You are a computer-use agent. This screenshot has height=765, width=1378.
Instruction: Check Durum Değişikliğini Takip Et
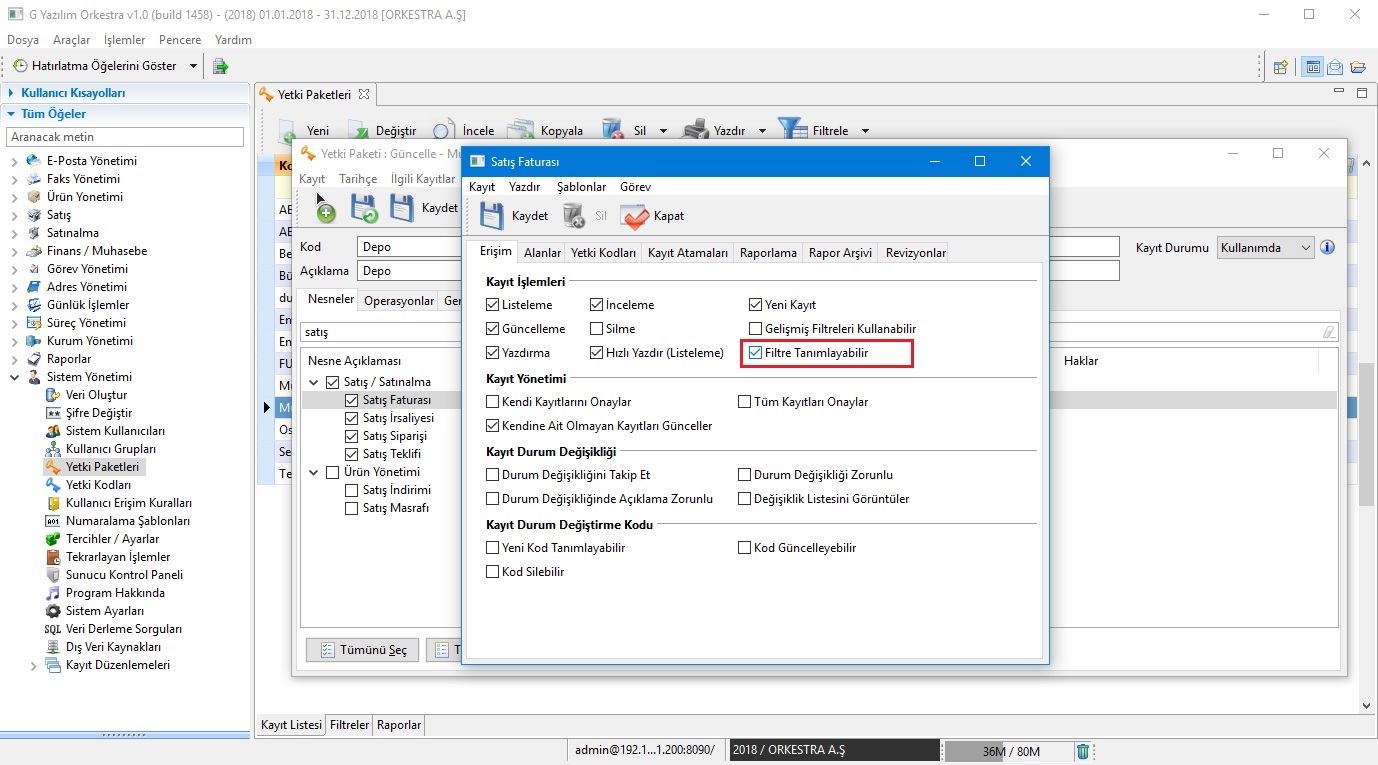[x=493, y=475]
